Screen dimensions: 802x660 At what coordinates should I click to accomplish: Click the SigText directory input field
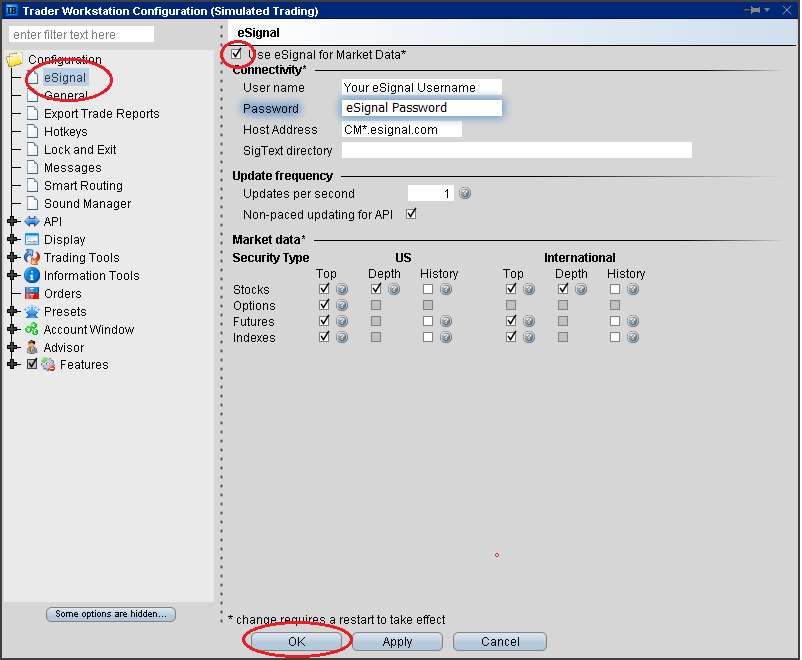click(x=517, y=150)
